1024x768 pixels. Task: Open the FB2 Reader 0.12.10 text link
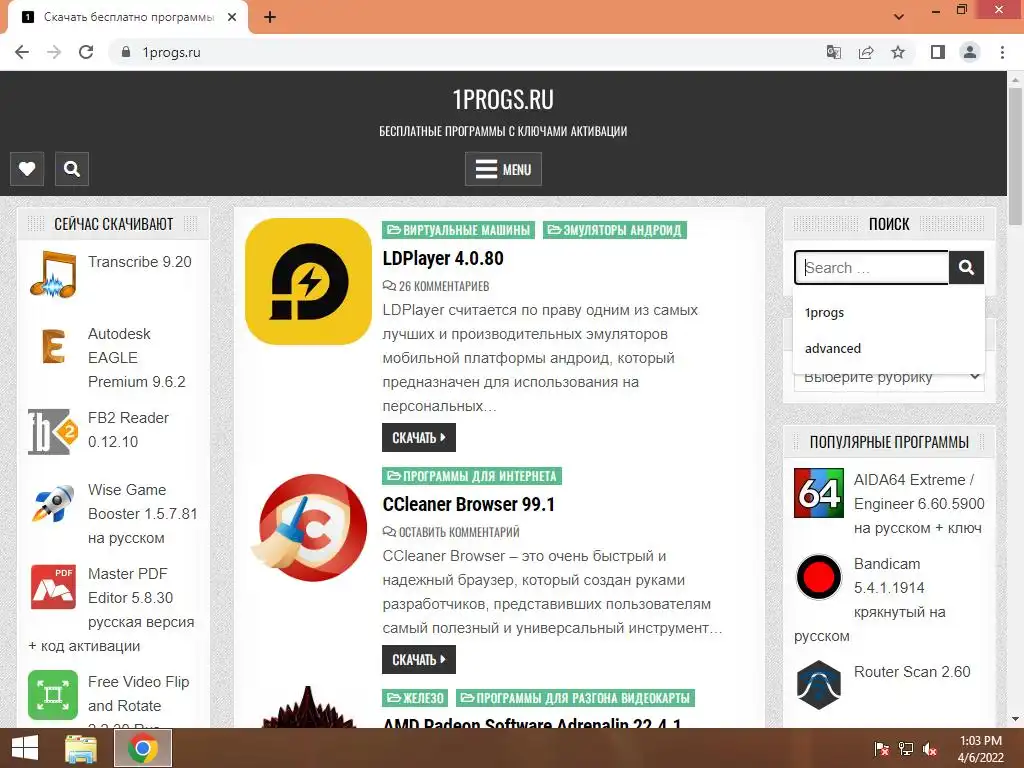tap(129, 430)
